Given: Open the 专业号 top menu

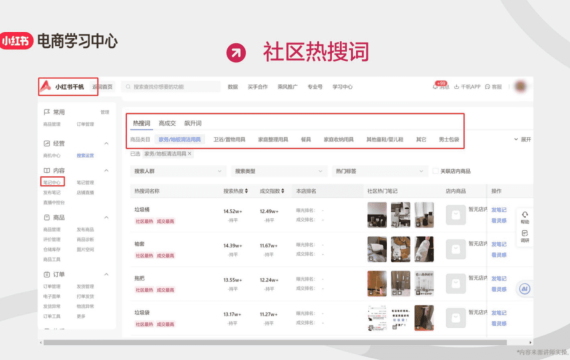Looking at the screenshot, I should pyautogui.click(x=315, y=87).
